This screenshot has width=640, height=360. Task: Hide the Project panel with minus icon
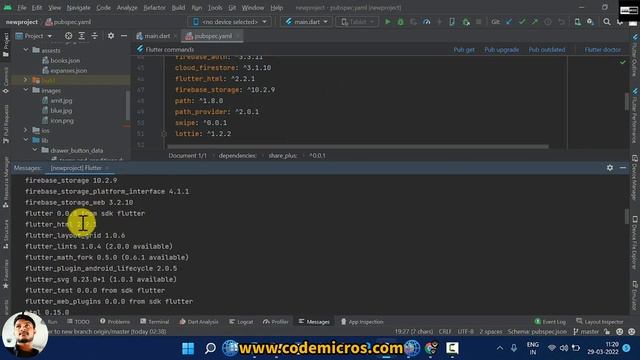[x=124, y=36]
